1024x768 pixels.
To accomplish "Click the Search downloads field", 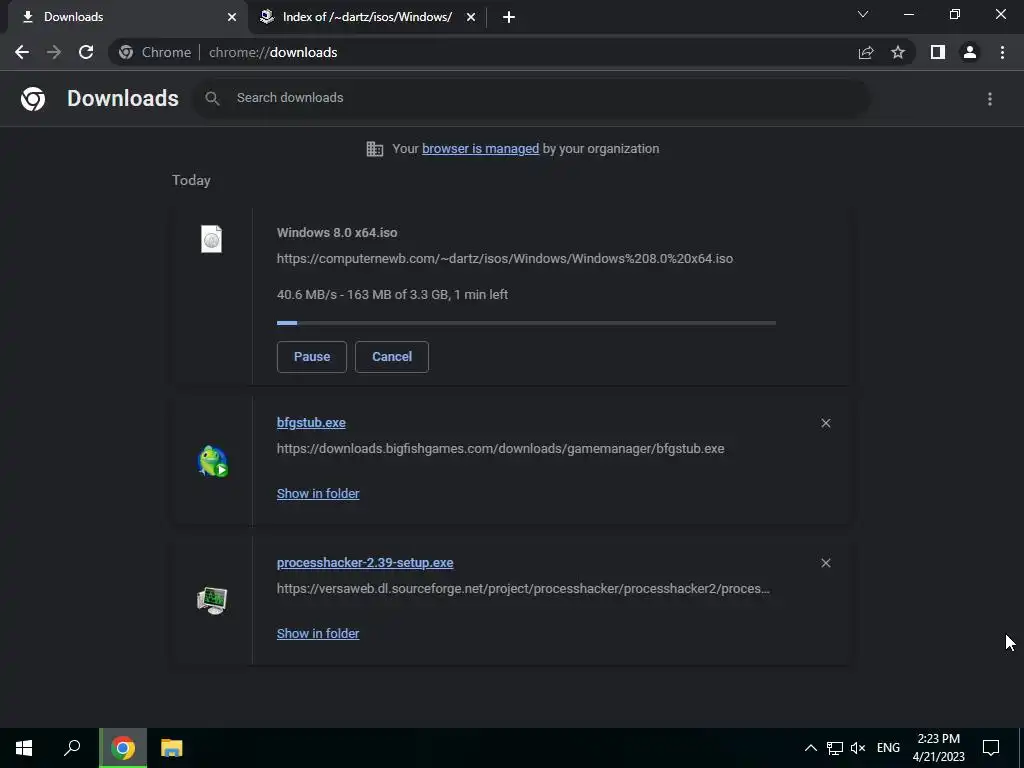I will coord(532,98).
